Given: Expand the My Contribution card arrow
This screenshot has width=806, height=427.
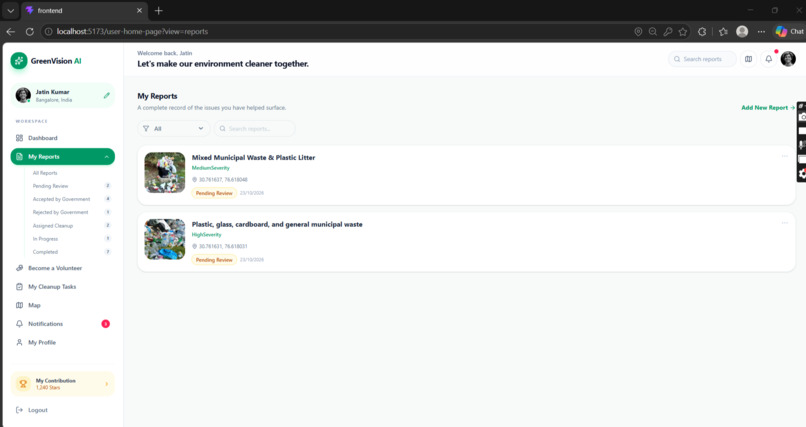Looking at the screenshot, I should pos(106,384).
